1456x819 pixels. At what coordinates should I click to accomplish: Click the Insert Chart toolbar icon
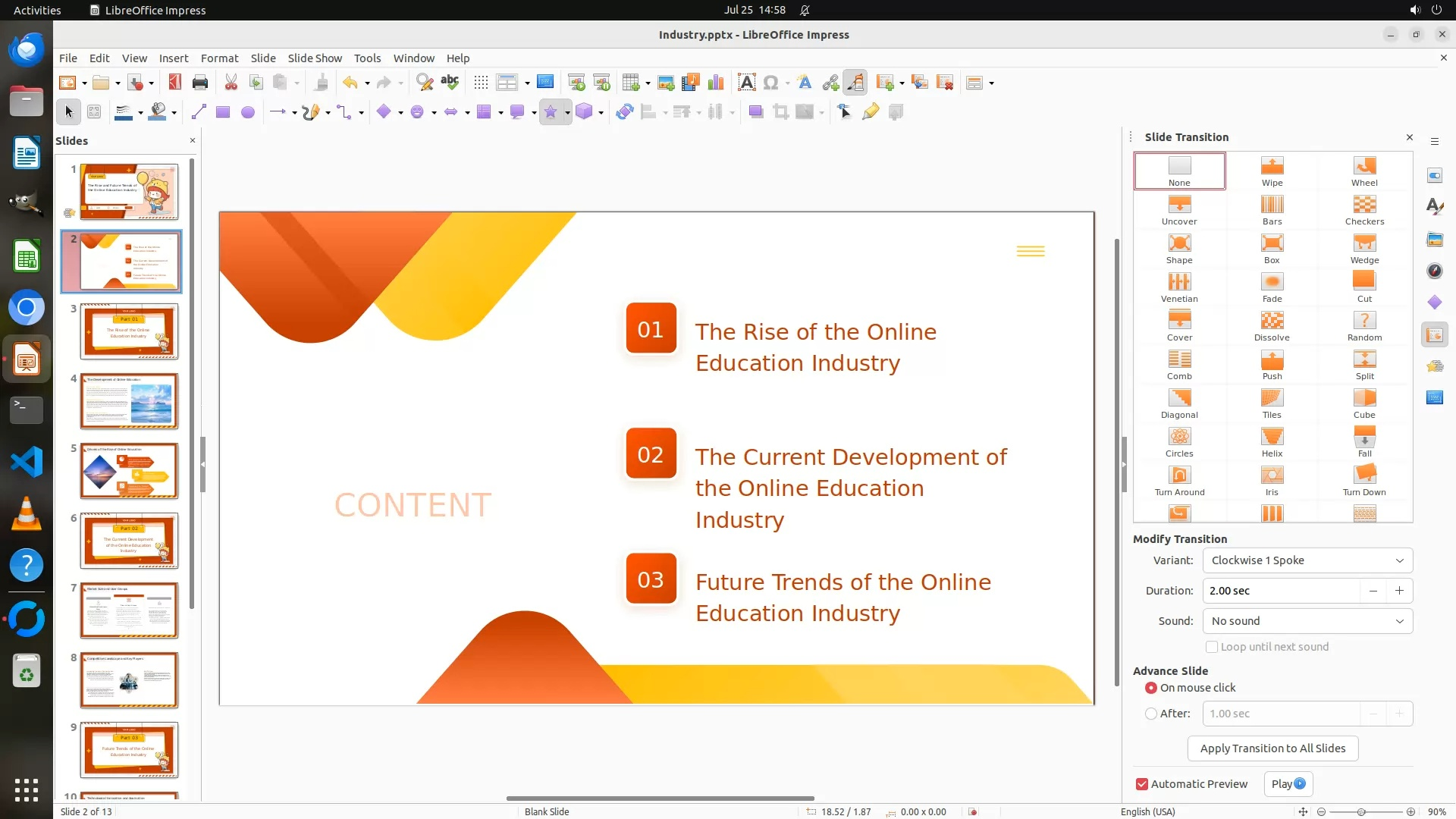715,83
